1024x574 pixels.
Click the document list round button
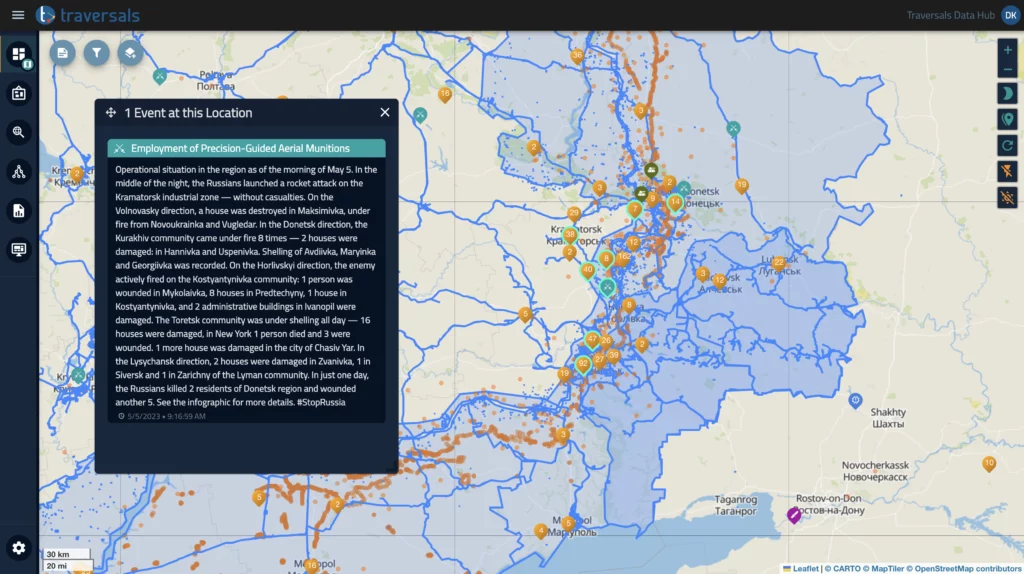pyautogui.click(x=63, y=53)
